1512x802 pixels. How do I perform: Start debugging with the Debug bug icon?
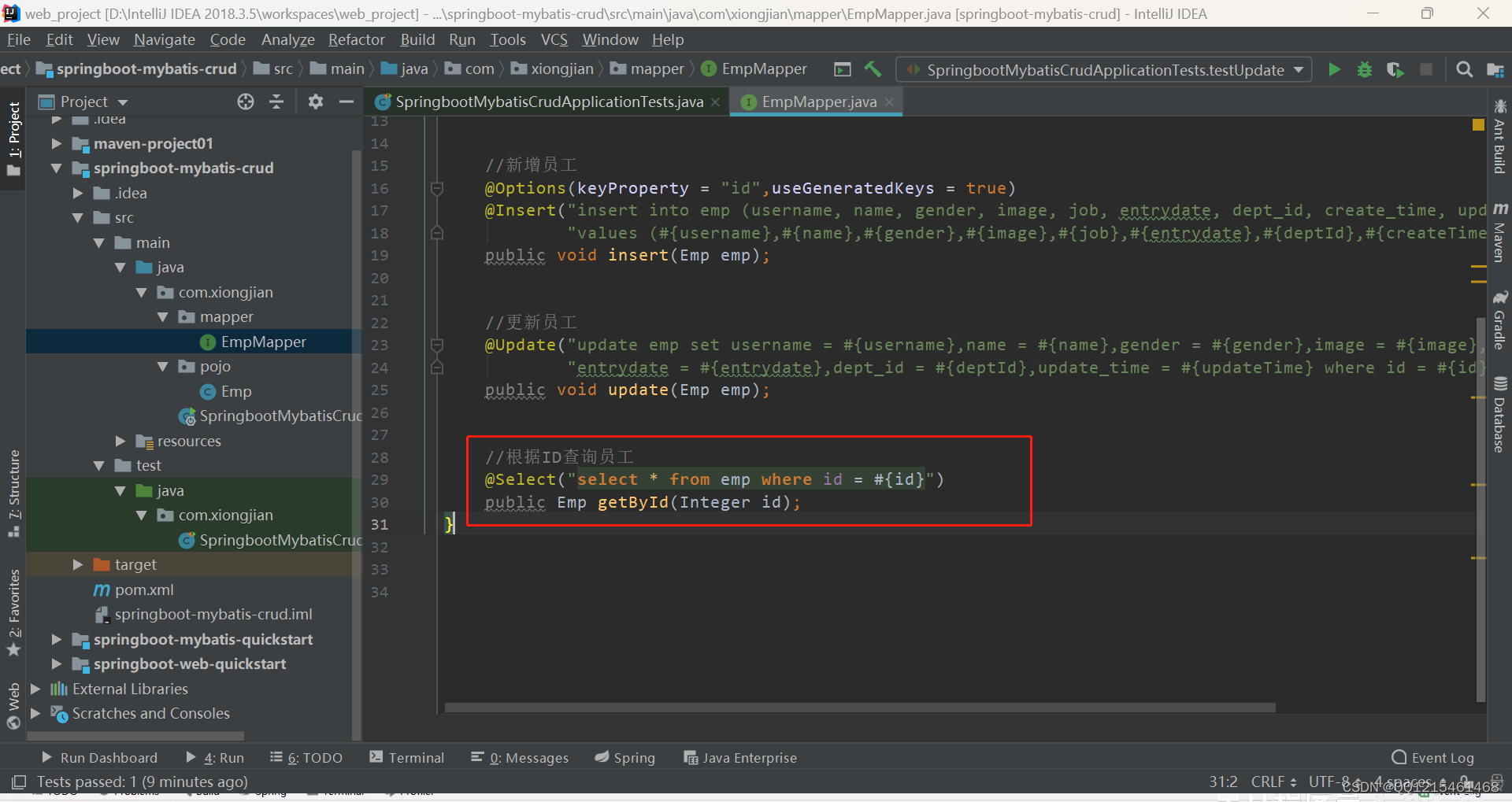click(x=1365, y=69)
